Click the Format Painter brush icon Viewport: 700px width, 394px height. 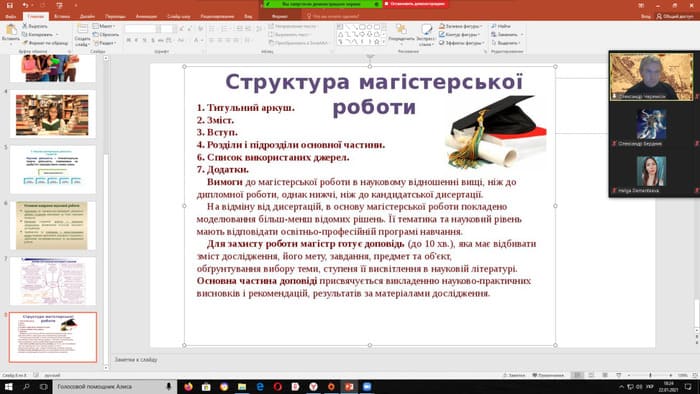[25, 43]
